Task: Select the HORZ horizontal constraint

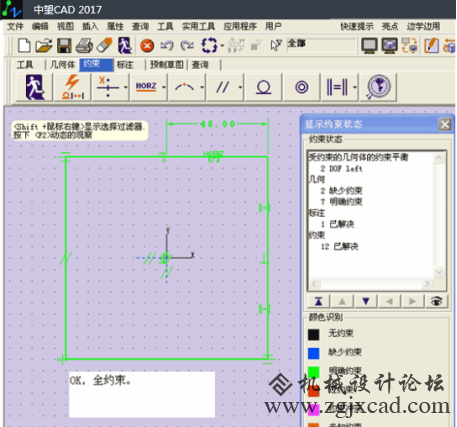Action: click(146, 87)
